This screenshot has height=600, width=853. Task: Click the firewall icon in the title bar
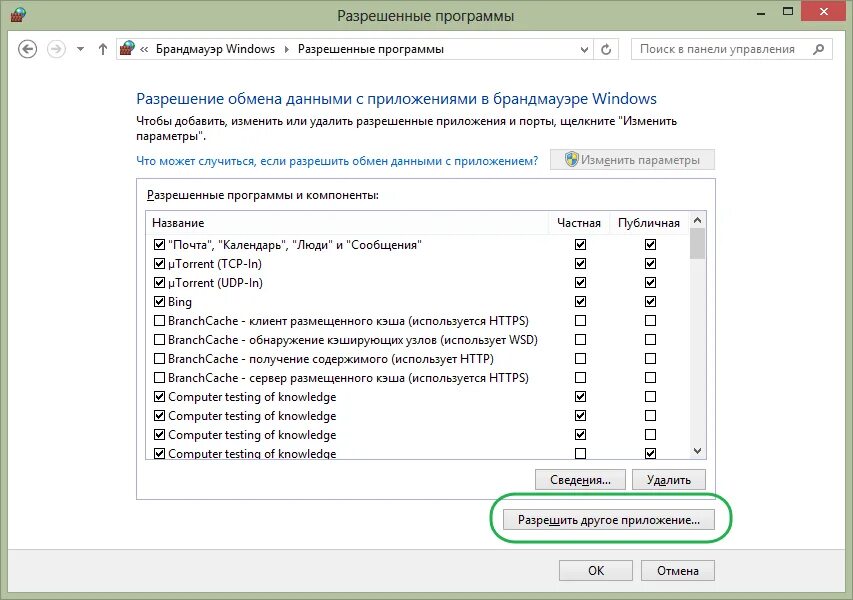tap(18, 14)
